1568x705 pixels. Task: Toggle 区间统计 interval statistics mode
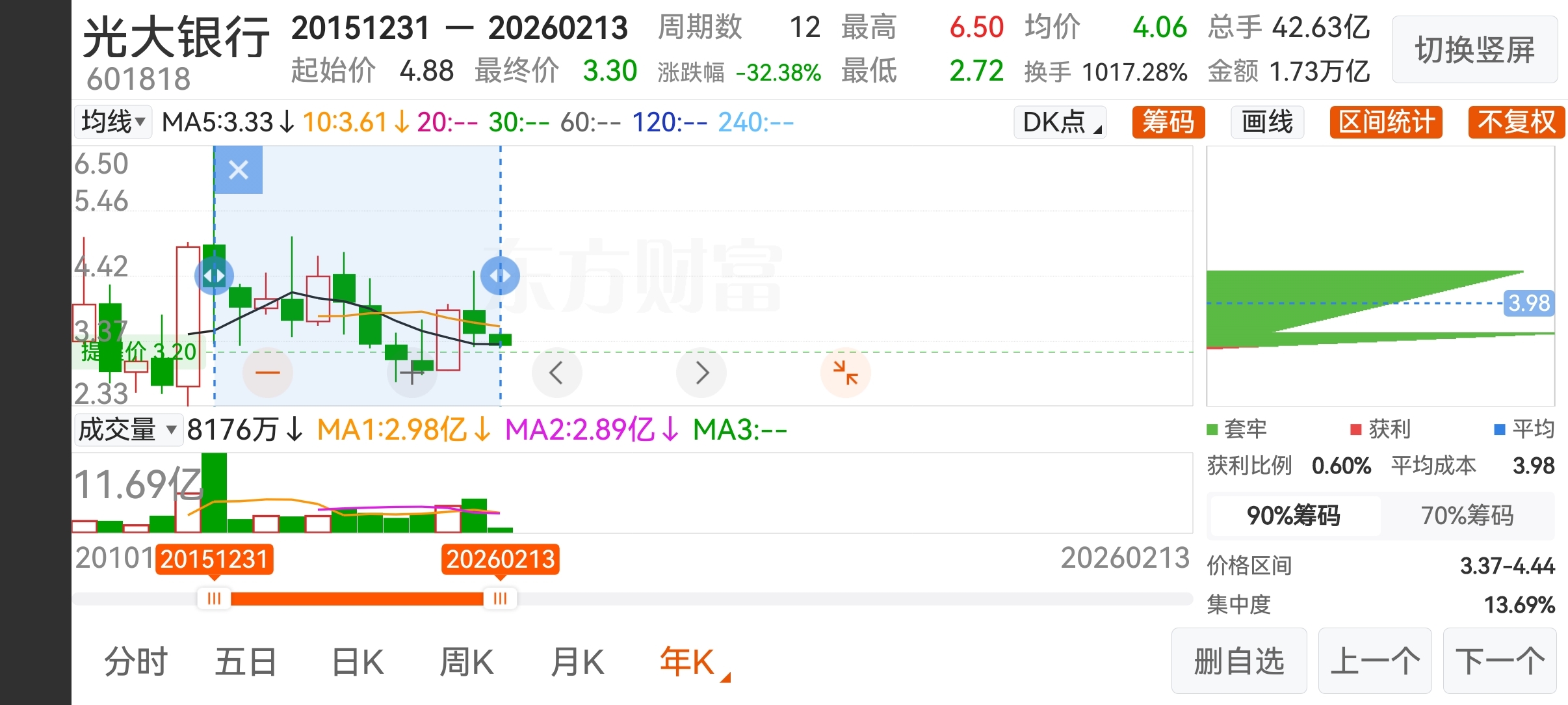click(x=1386, y=122)
